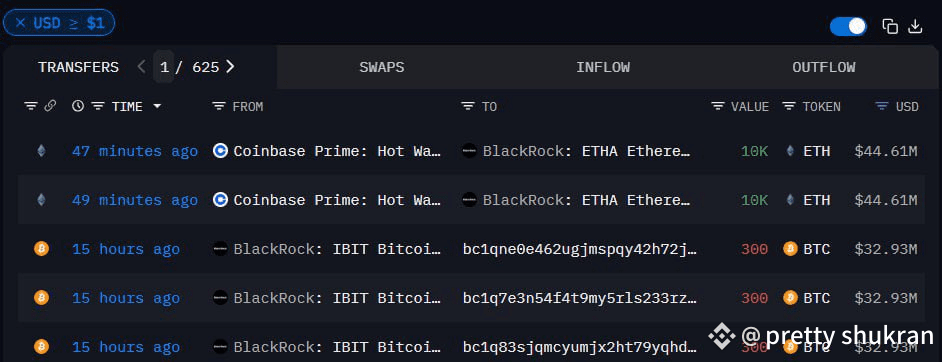Open address bc1qne0e462ugjmspqy42h72j link
This screenshot has height=362, width=942.
point(579,249)
